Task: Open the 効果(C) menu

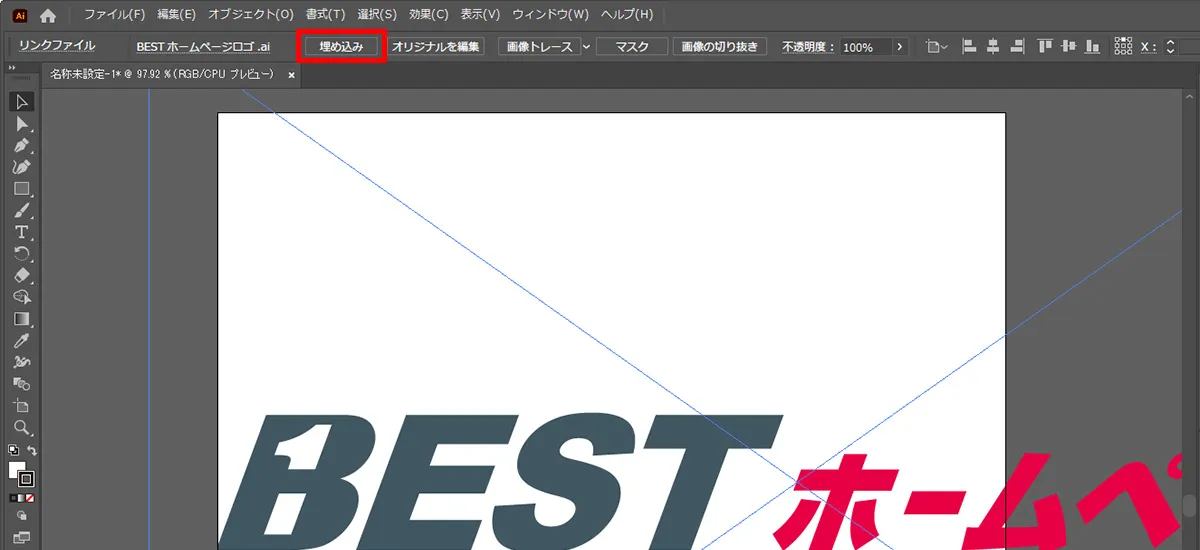Action: (x=429, y=15)
